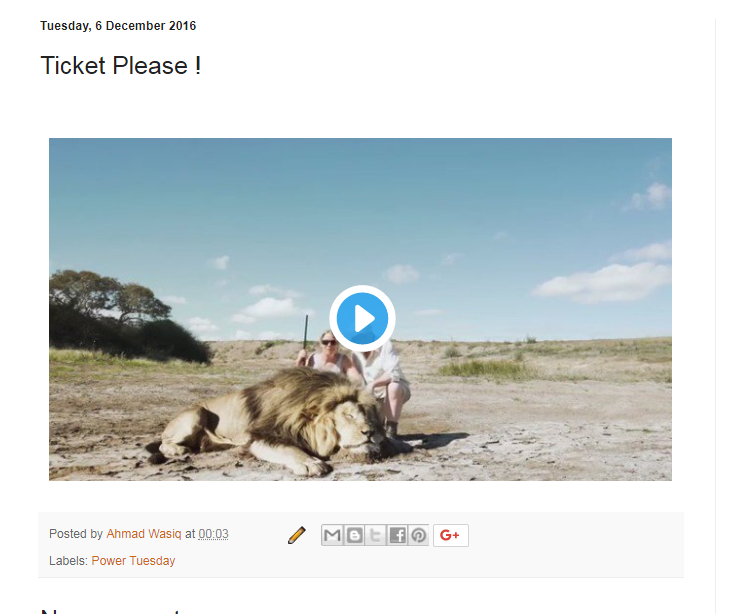
Task: Share post to Facebook icon
Action: (397, 535)
